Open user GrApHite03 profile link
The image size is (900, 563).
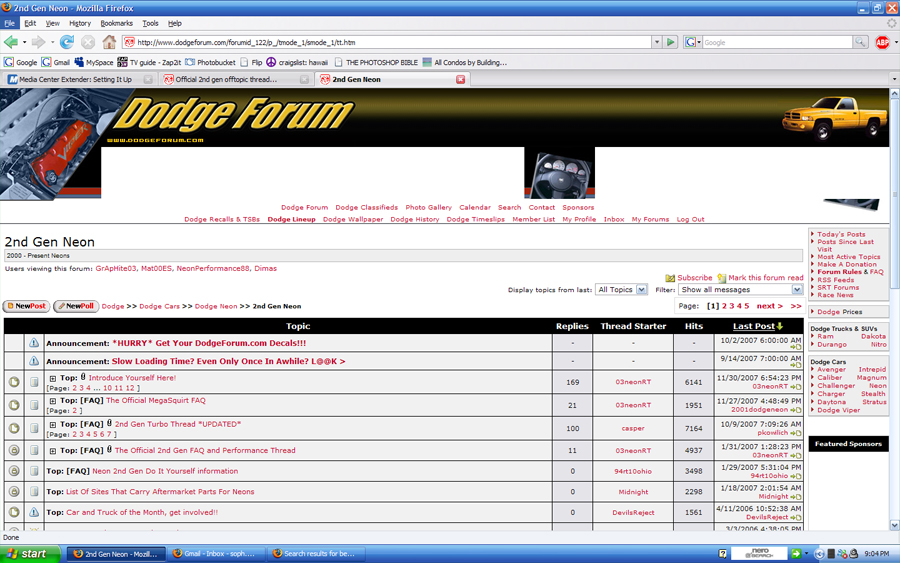tap(116, 269)
